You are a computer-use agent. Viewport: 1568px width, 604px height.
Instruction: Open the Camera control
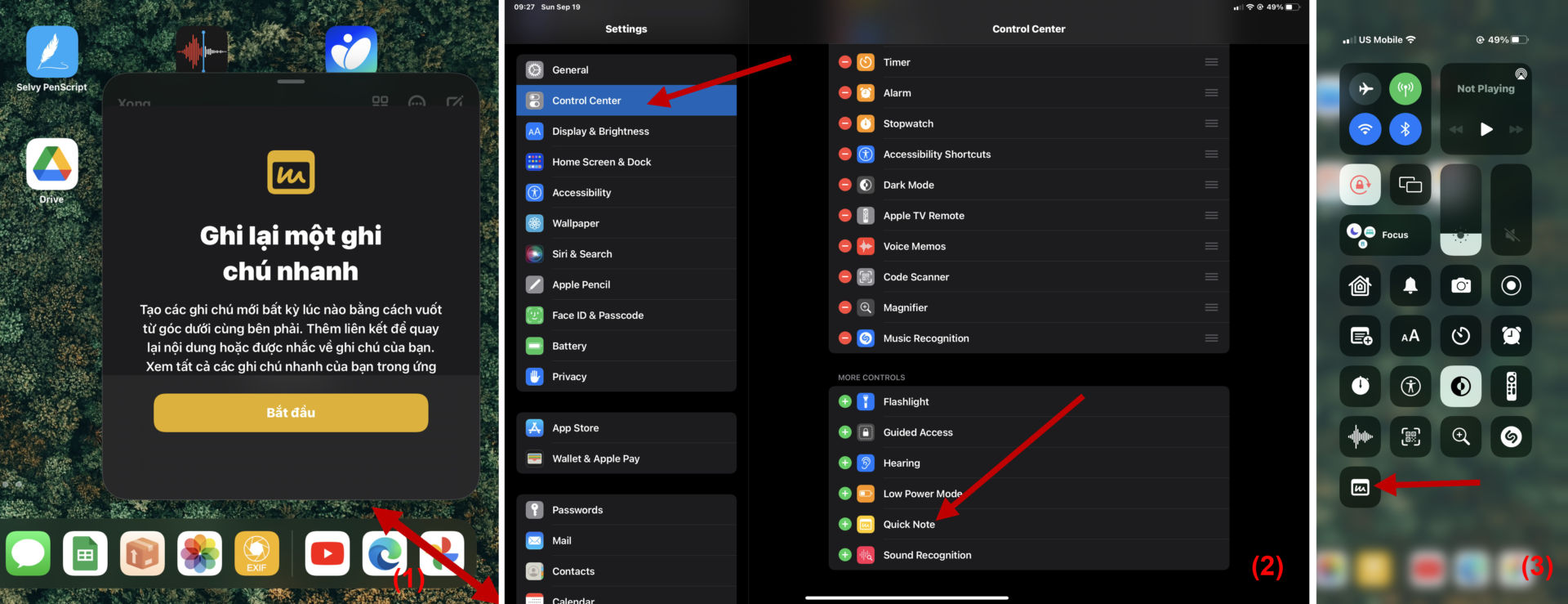[x=1460, y=285]
